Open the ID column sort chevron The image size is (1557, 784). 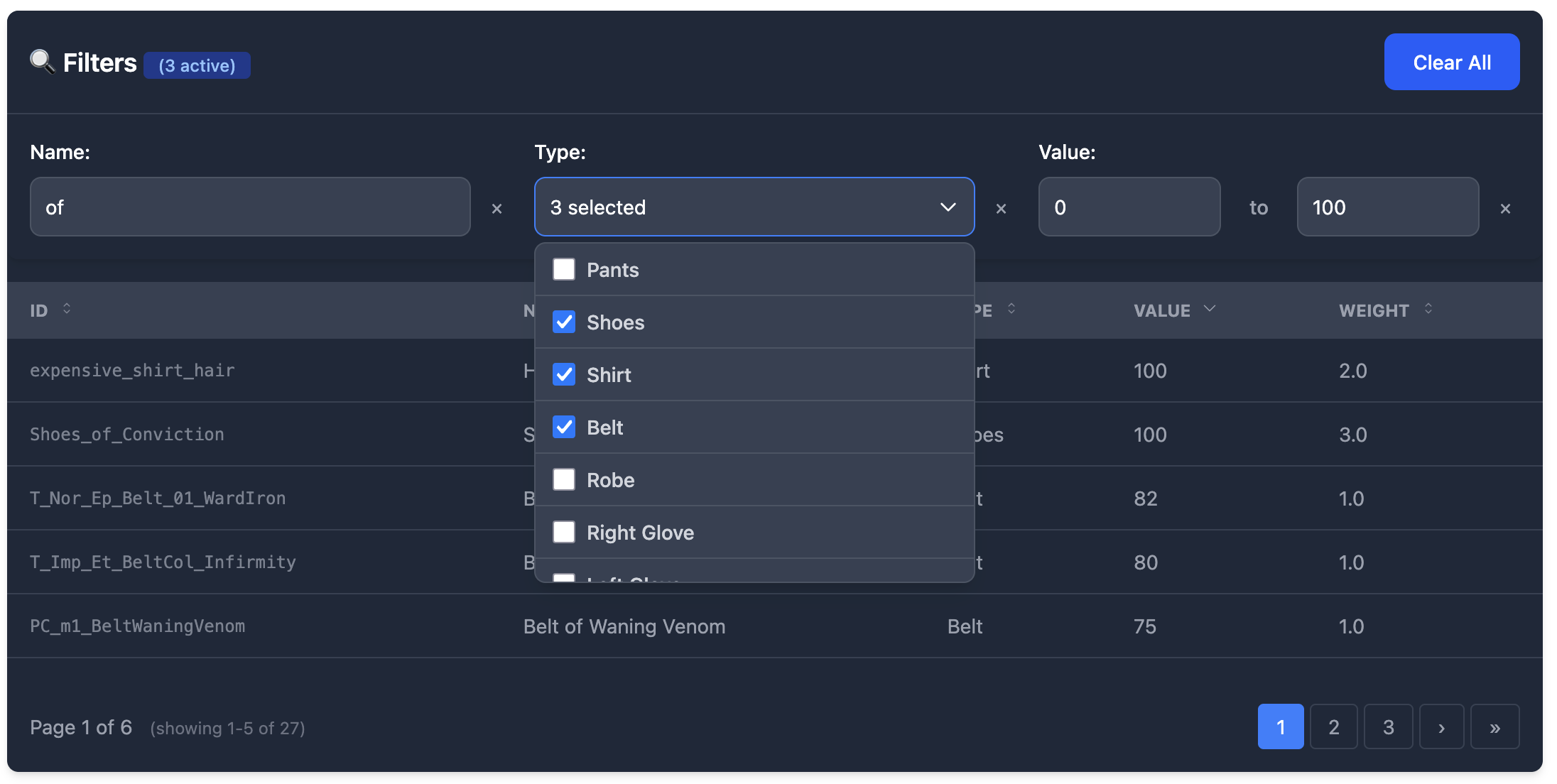pyautogui.click(x=67, y=309)
